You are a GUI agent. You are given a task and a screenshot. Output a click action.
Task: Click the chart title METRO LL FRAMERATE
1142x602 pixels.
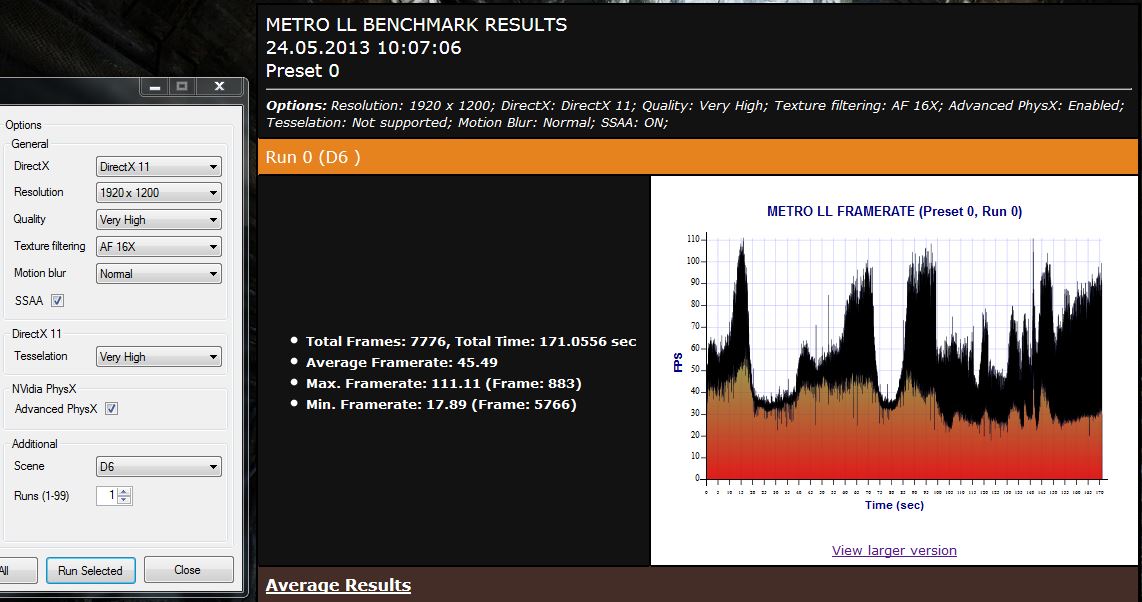(x=894, y=212)
